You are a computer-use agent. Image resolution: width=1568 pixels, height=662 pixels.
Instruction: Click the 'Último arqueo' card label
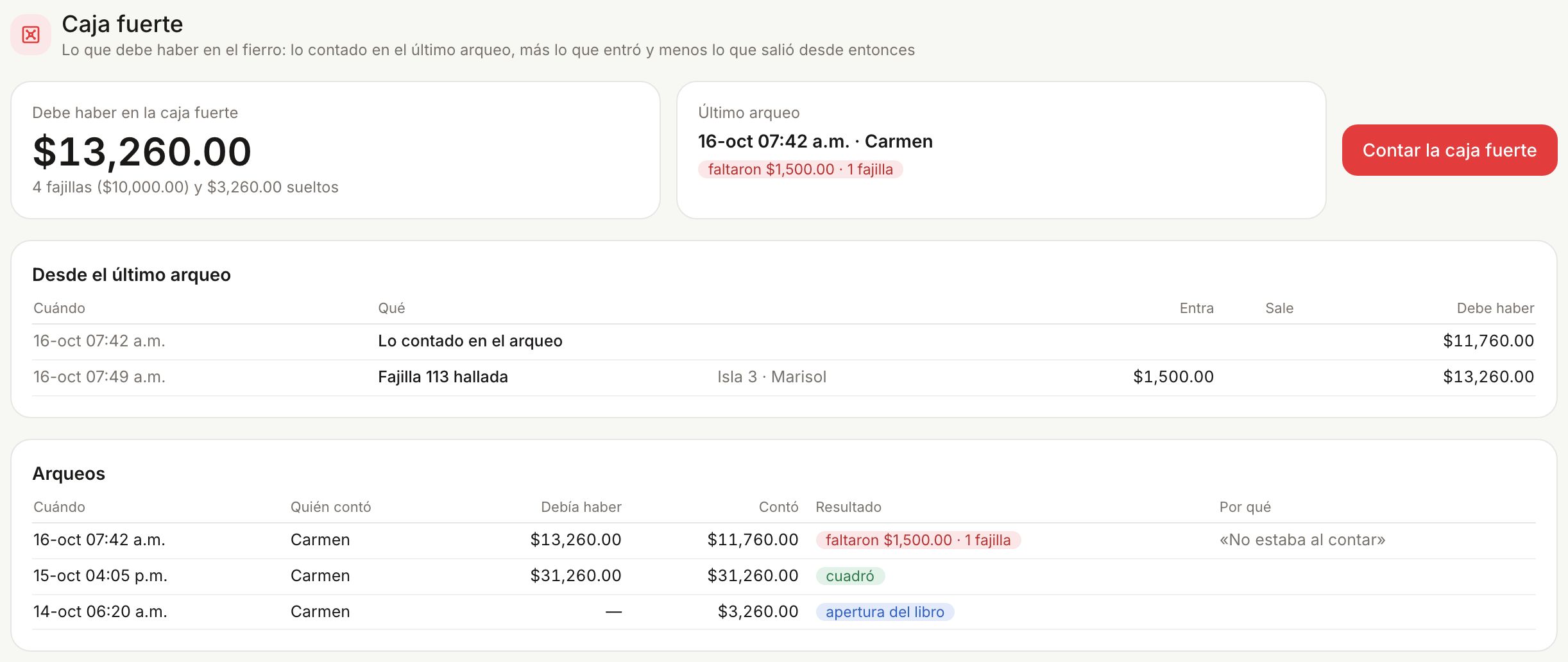tap(749, 113)
